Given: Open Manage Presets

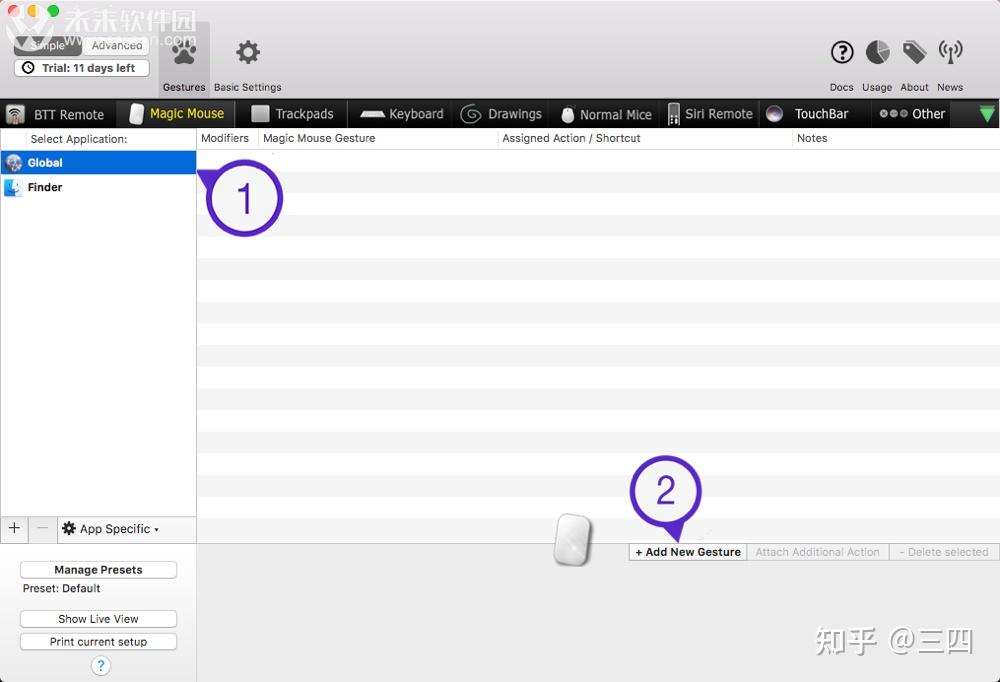Looking at the screenshot, I should click(x=97, y=569).
